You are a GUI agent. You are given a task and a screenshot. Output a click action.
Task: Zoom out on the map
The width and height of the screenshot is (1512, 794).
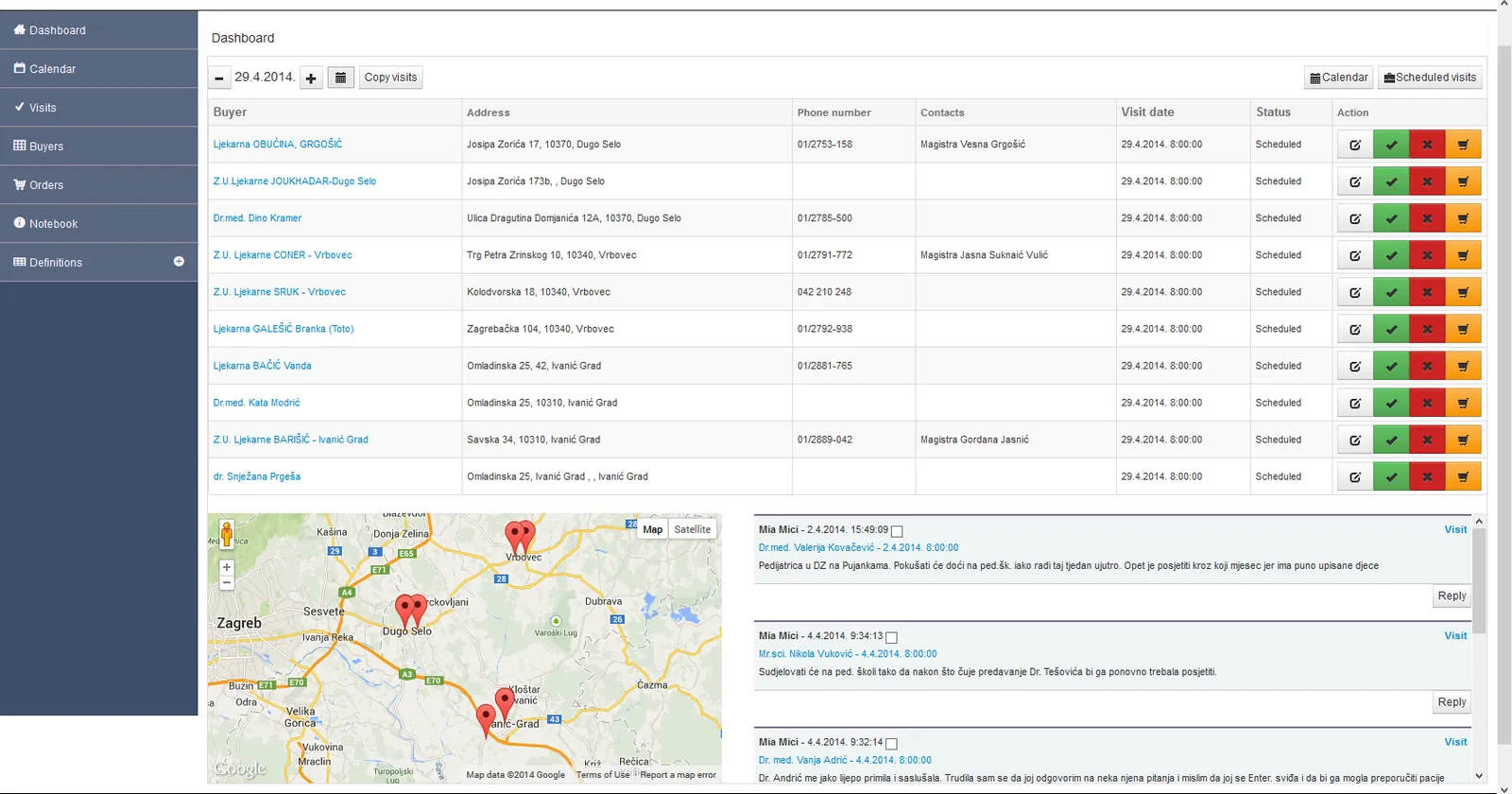[227, 583]
